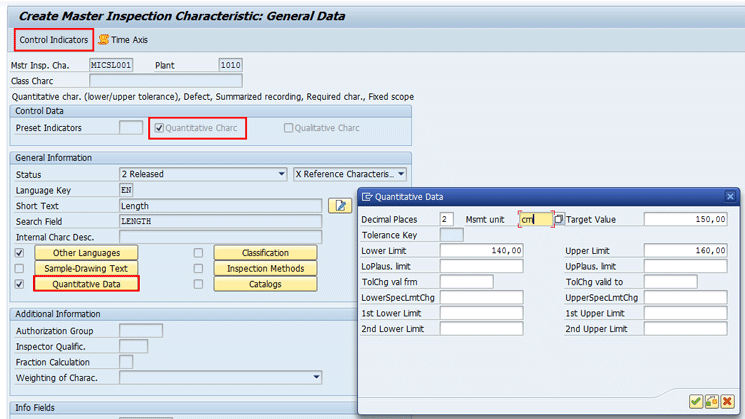Viewport: 745px width, 419px height.
Task: Open Control Indicators from the toolbar
Action: click(55, 39)
